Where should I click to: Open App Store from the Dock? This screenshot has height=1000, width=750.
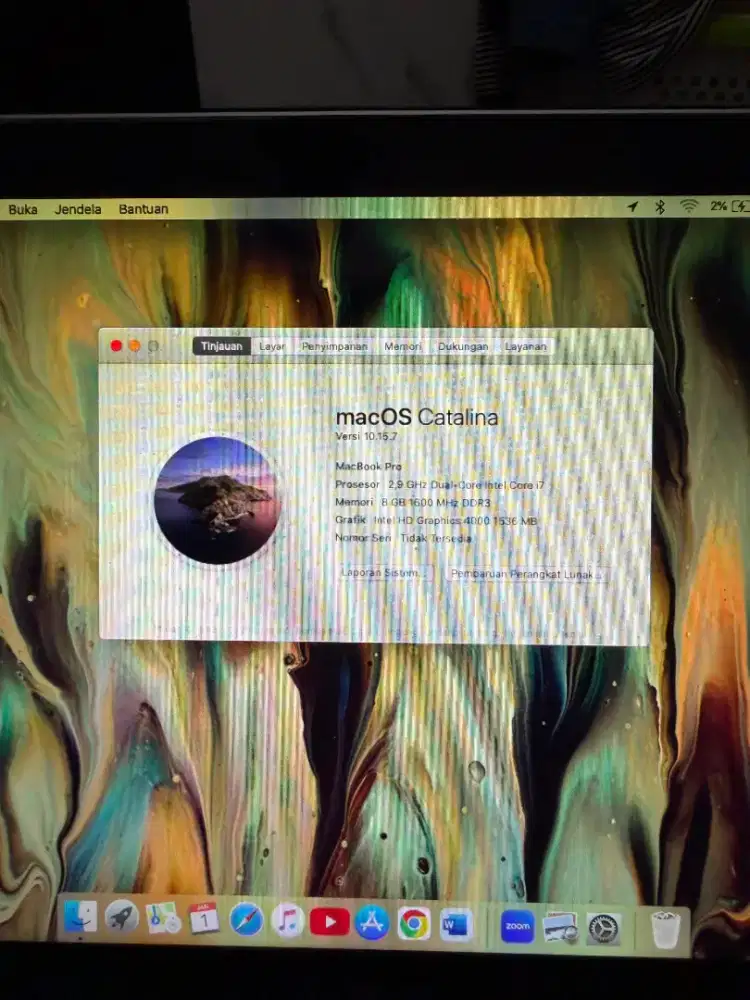tap(372, 923)
